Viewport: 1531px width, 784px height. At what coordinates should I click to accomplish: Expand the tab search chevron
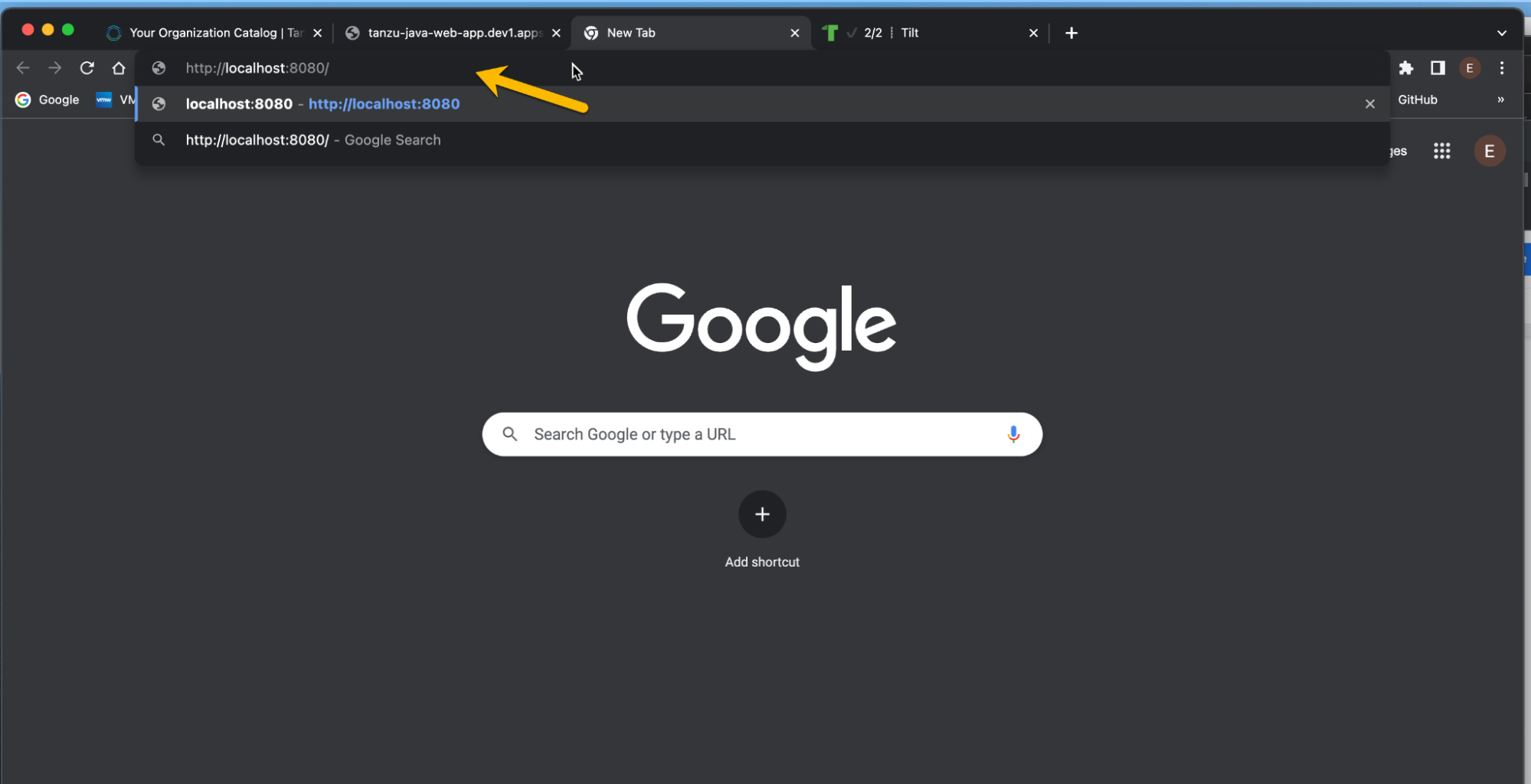coord(1501,33)
